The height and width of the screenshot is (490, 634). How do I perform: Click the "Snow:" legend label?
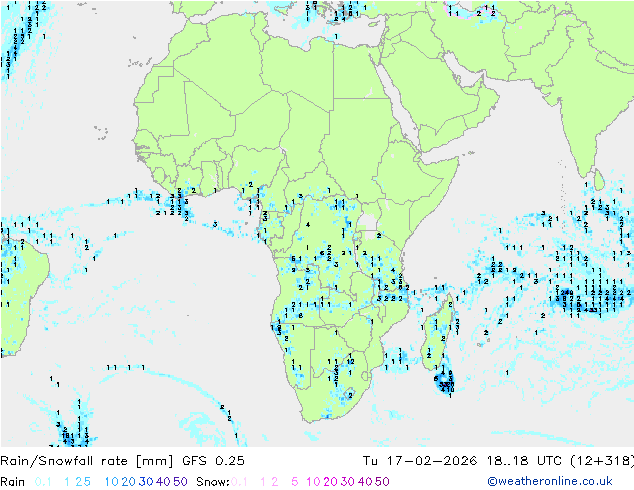[213, 482]
